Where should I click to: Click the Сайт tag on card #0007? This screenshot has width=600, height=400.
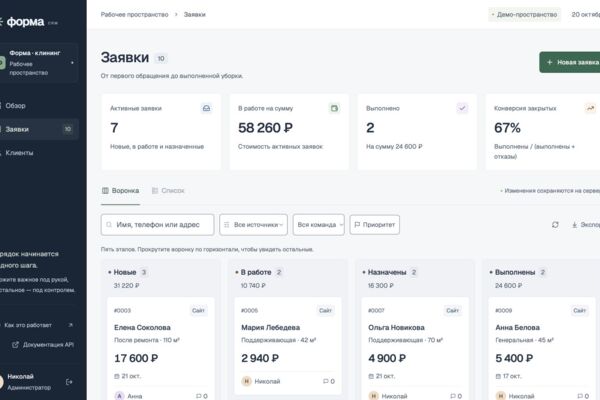[x=452, y=310]
